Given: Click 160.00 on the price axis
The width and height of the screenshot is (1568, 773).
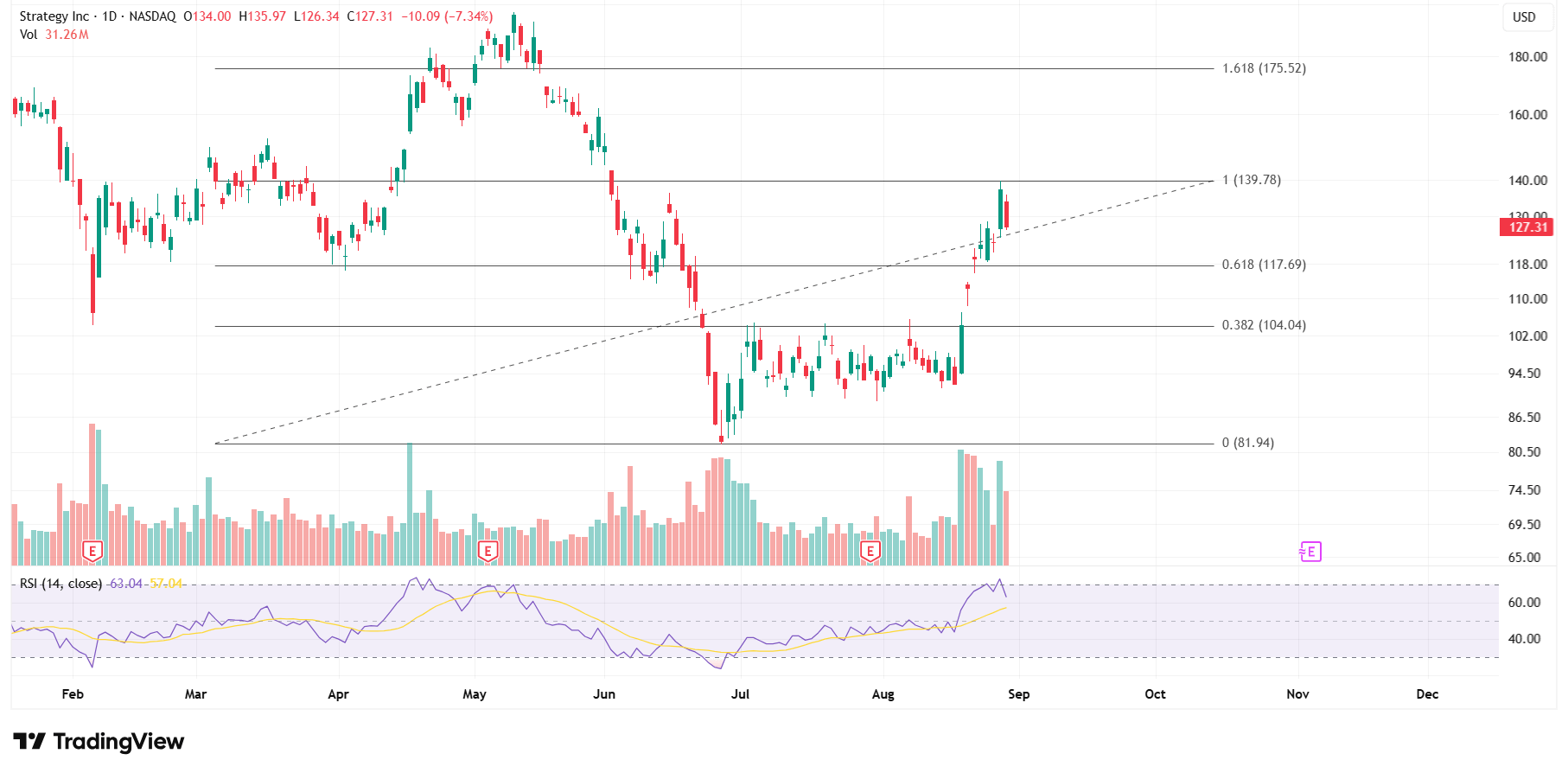Looking at the screenshot, I should pyautogui.click(x=1527, y=115).
